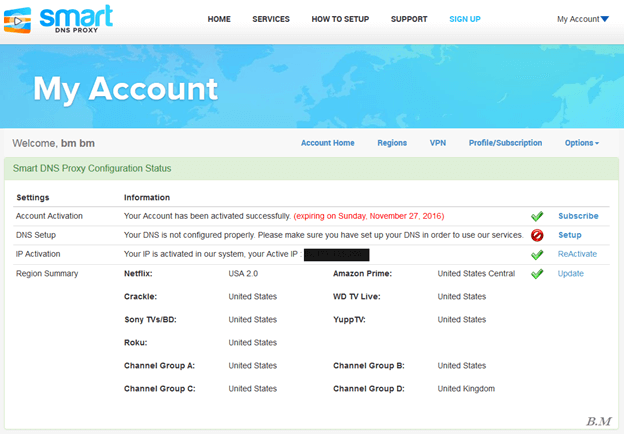Click the 'Channel Group C:' label
624x434 pixels.
pos(160,389)
